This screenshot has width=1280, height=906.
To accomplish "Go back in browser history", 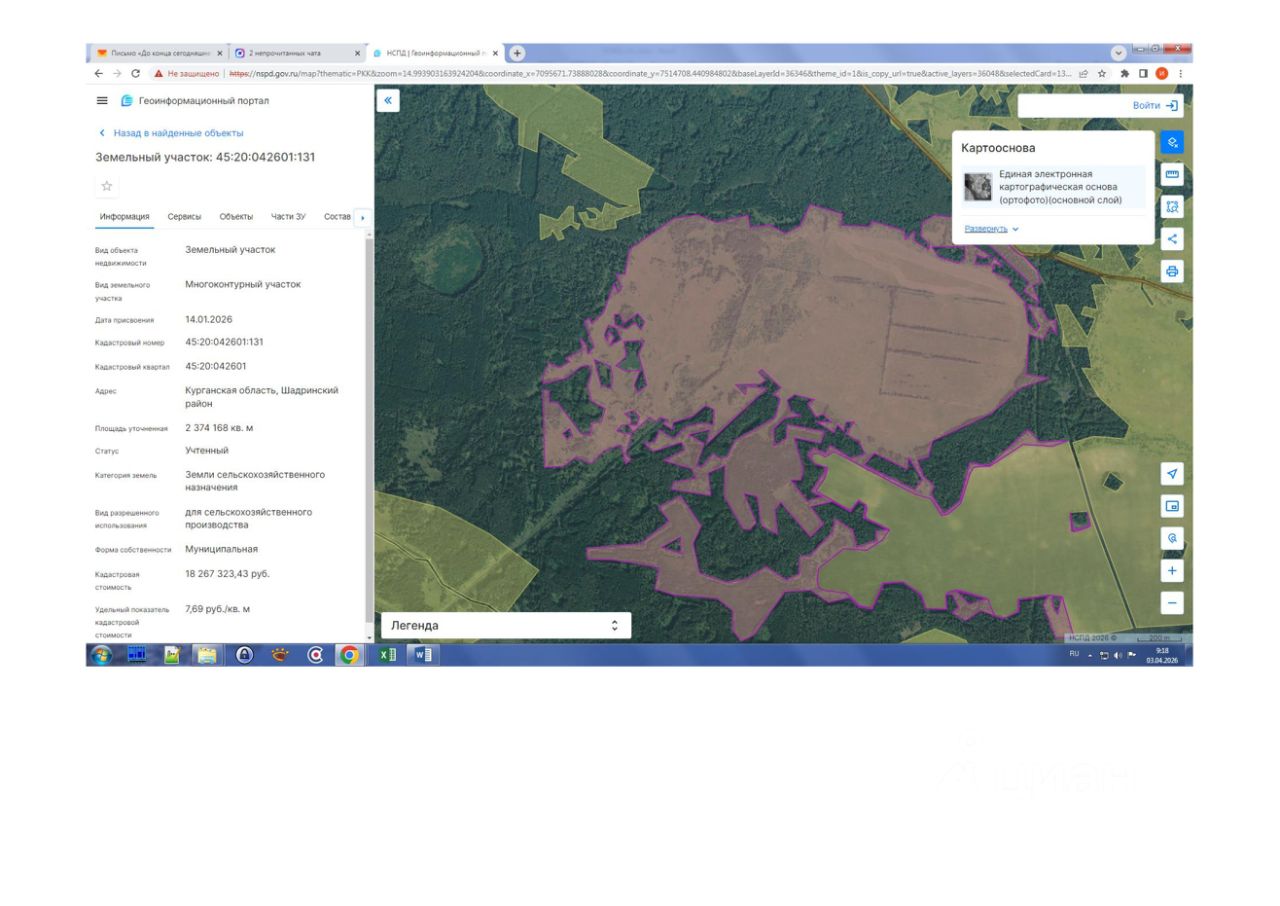I will [99, 74].
